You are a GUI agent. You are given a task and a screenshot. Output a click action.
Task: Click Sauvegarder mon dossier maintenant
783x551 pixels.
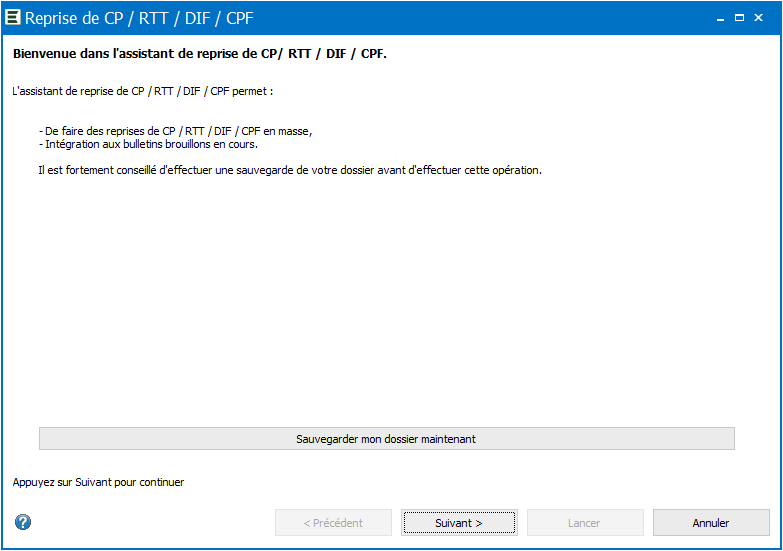pyautogui.click(x=387, y=439)
